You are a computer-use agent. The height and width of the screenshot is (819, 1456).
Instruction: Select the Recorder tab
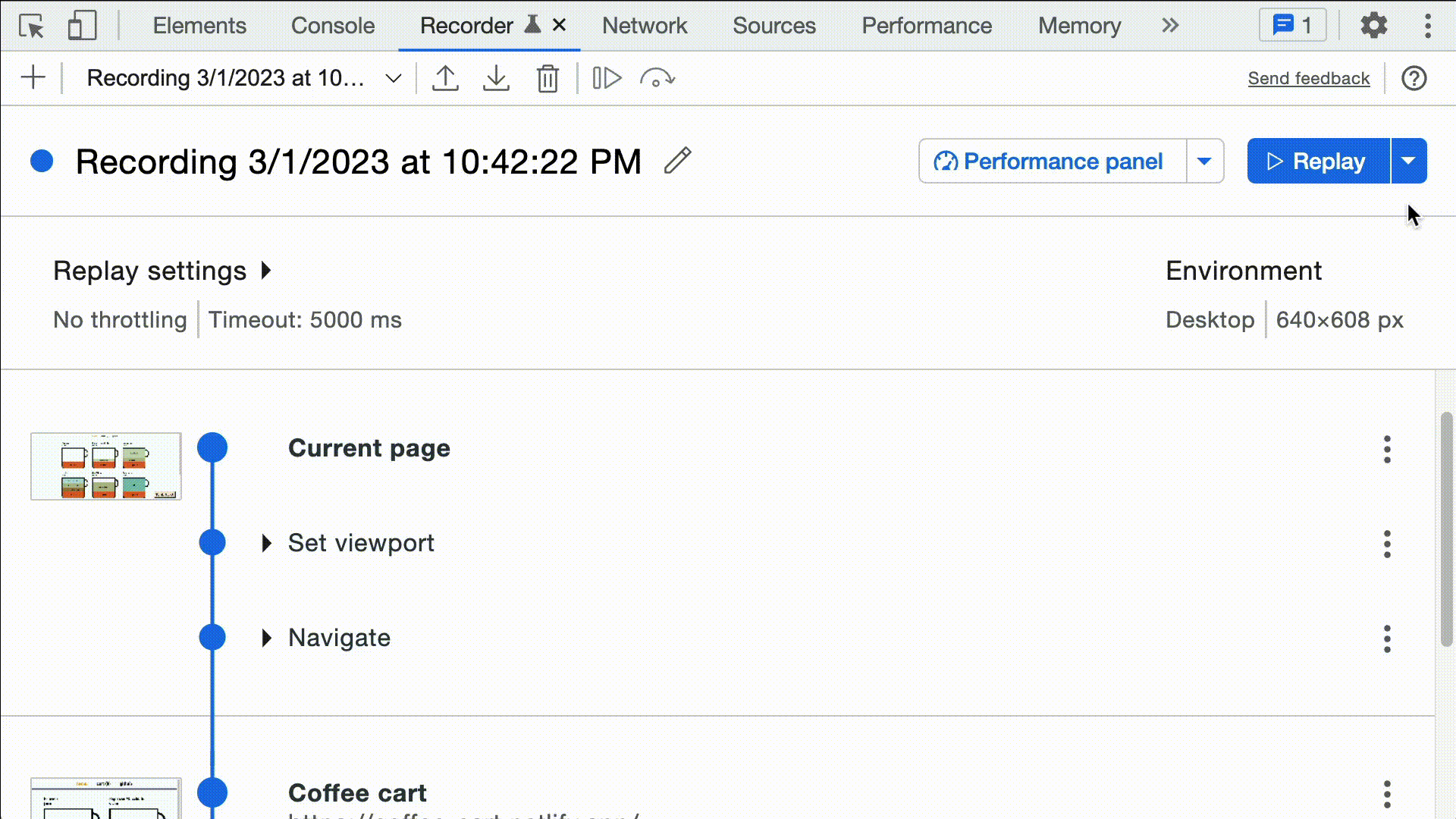pos(465,25)
